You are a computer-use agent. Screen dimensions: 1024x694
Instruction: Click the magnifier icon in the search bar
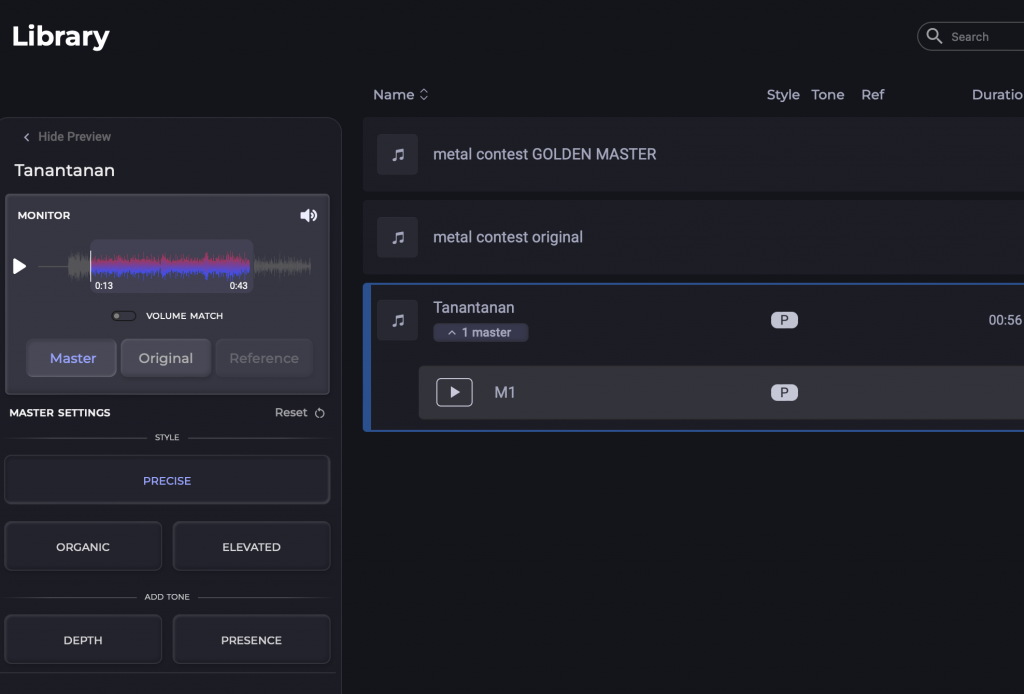point(935,36)
